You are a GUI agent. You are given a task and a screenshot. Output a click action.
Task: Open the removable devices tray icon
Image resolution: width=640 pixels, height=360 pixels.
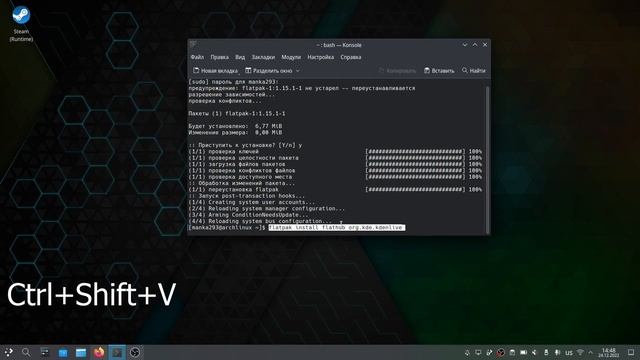(546, 352)
